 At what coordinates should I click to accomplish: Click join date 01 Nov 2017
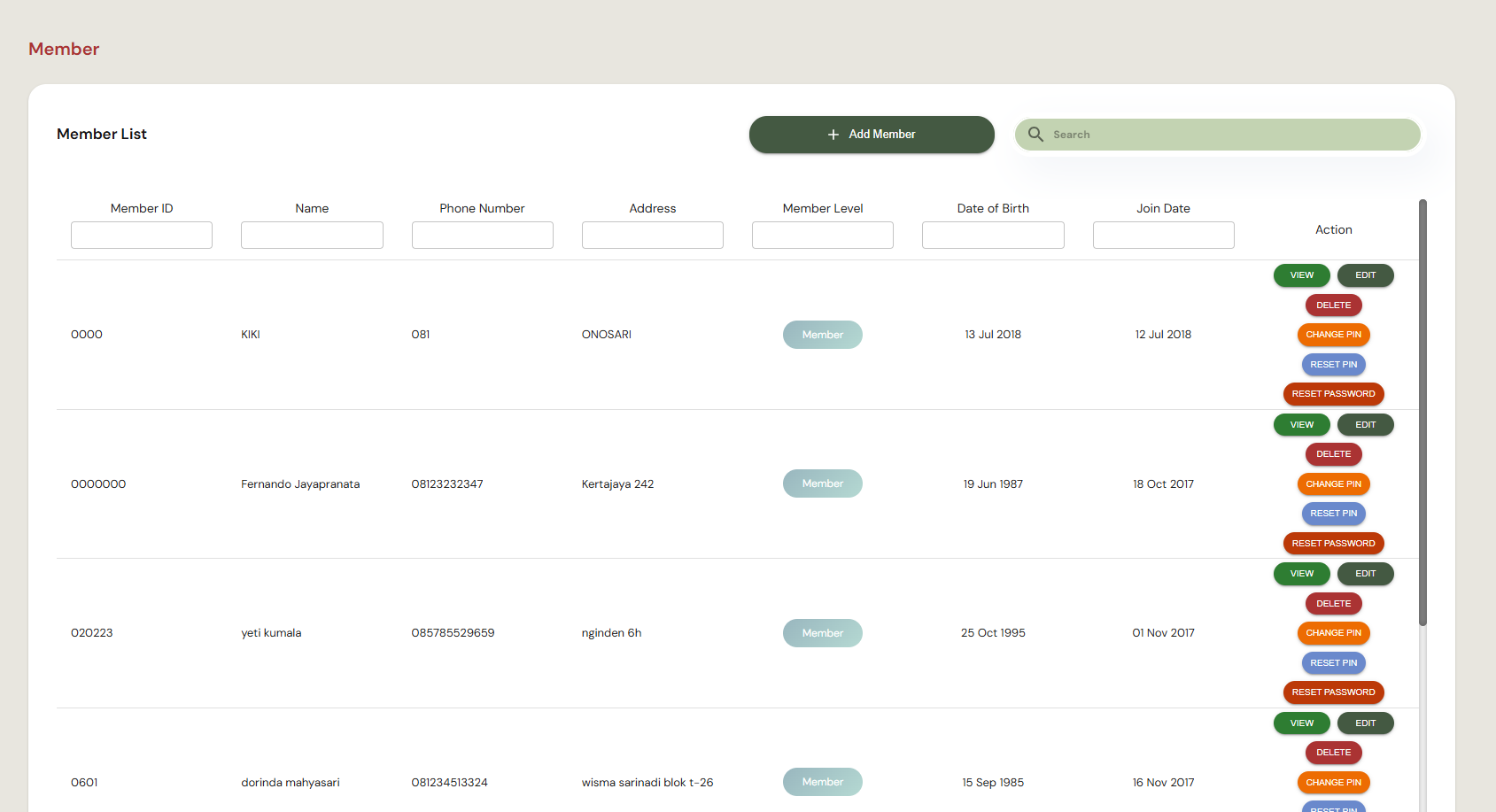click(x=1164, y=633)
